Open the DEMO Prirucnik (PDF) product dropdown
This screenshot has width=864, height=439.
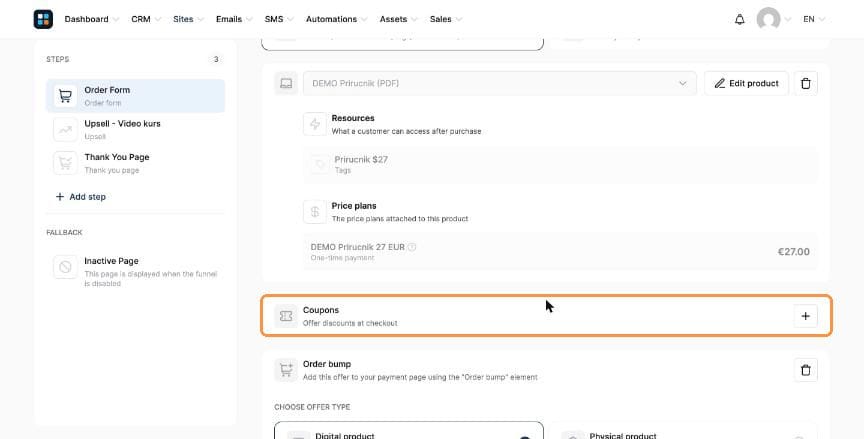point(499,83)
